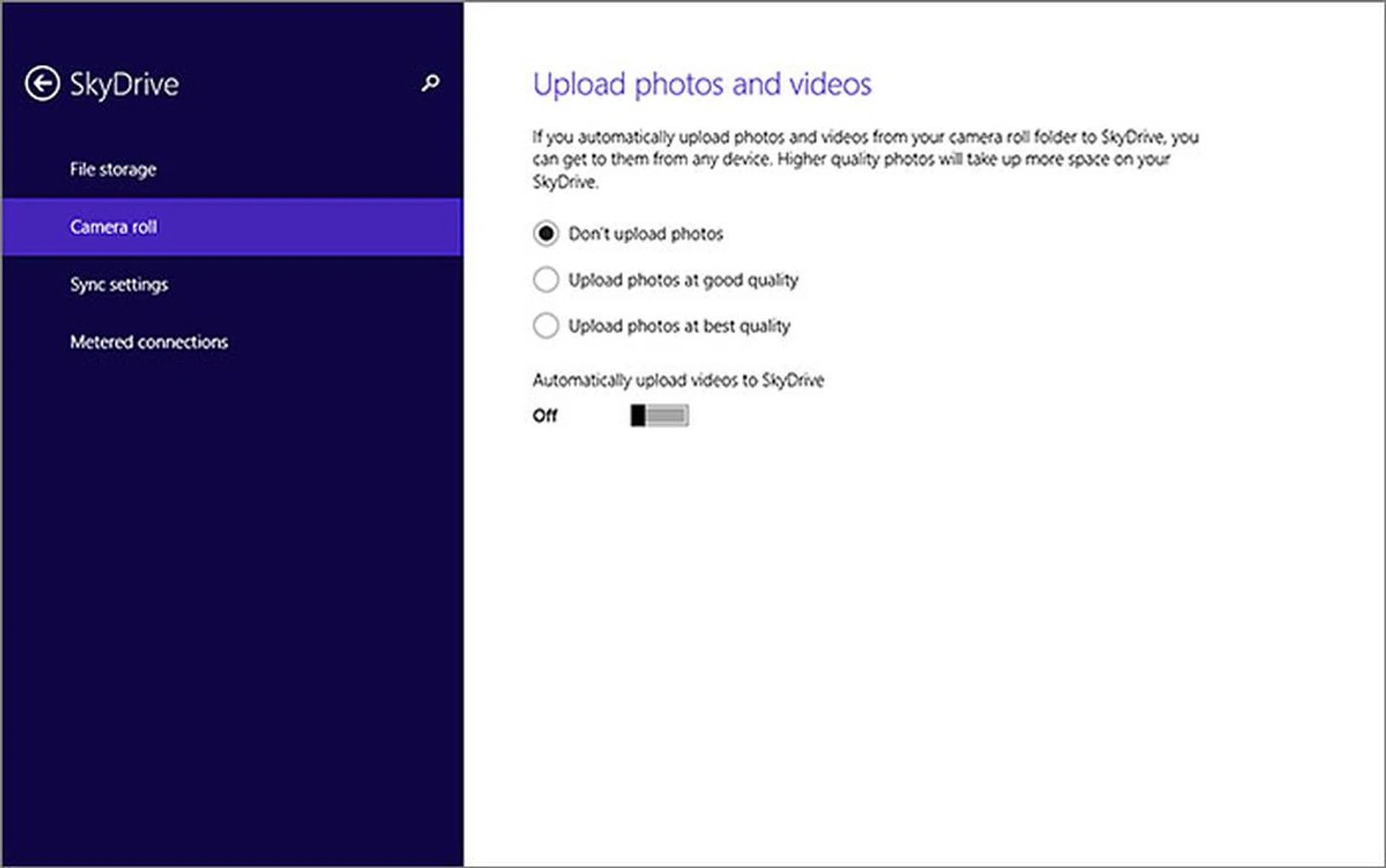
Task: Click the black handle of the video switch
Action: click(x=638, y=416)
